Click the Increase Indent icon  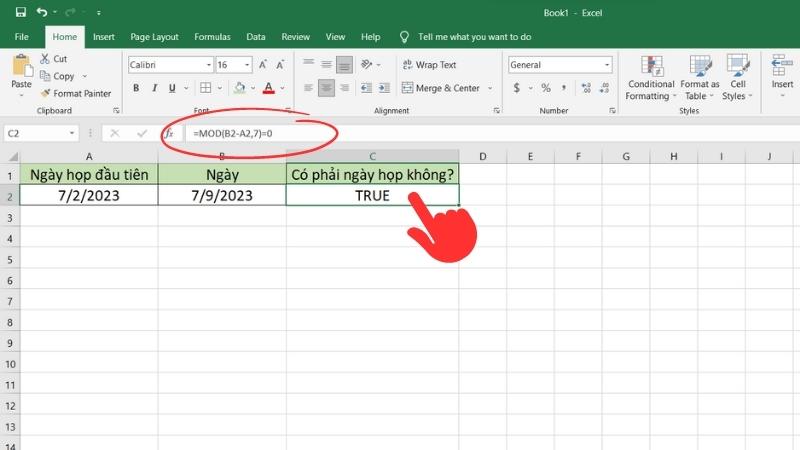(383, 88)
